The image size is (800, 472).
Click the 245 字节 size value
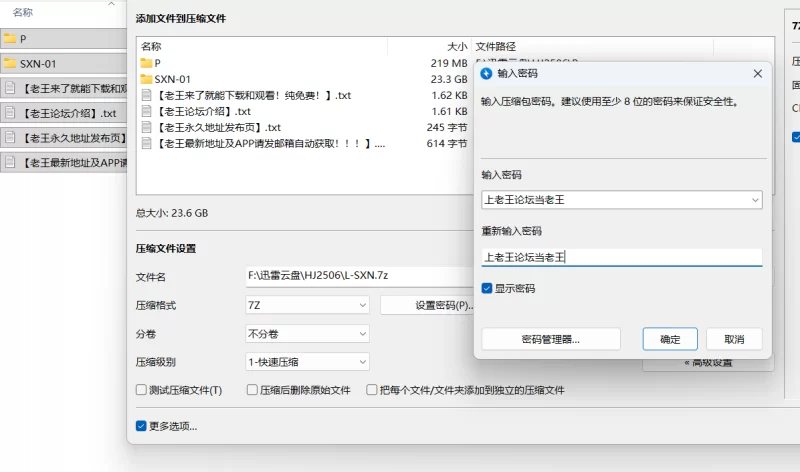pos(447,128)
